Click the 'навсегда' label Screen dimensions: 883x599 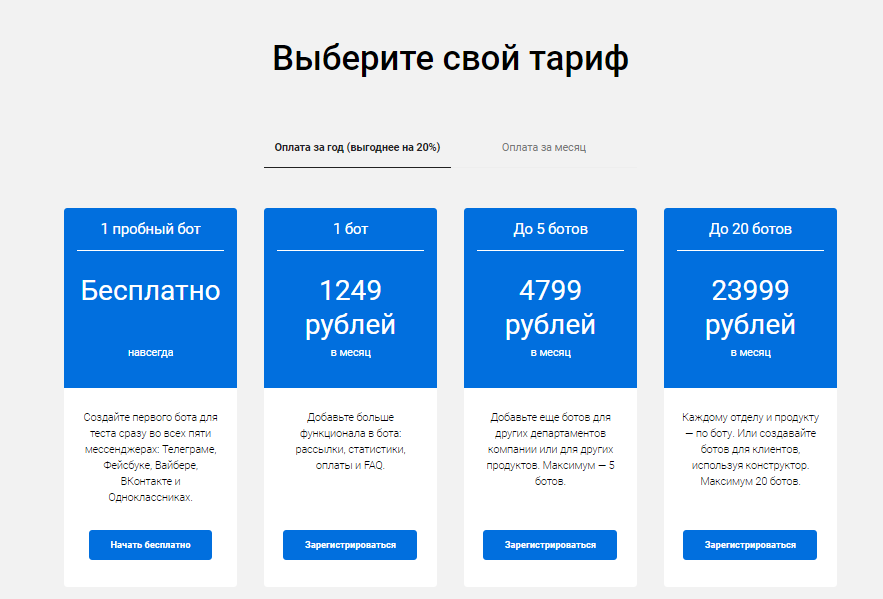(150, 352)
